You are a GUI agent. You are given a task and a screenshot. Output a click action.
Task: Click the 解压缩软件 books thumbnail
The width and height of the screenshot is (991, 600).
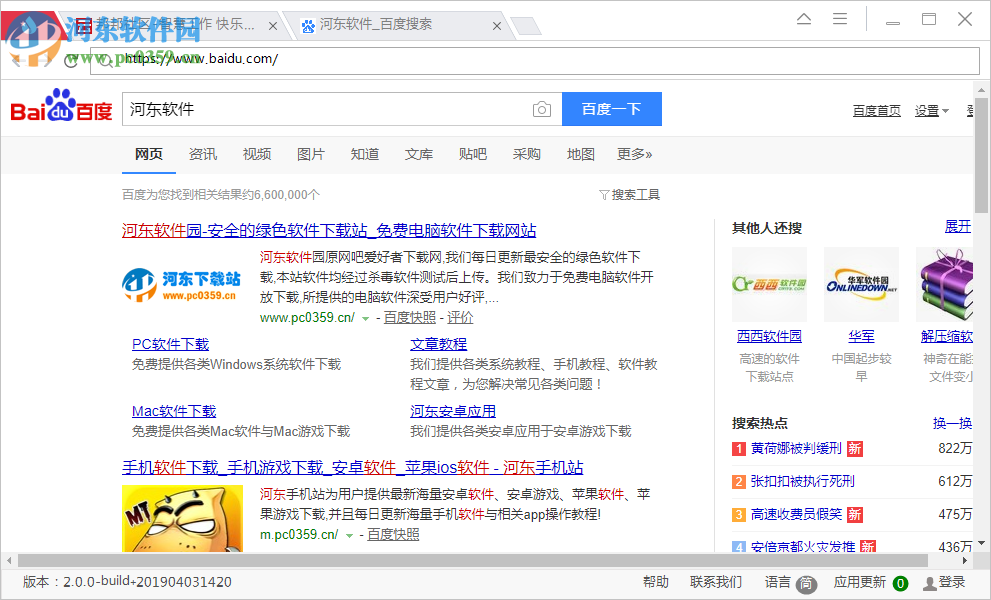(x=944, y=285)
